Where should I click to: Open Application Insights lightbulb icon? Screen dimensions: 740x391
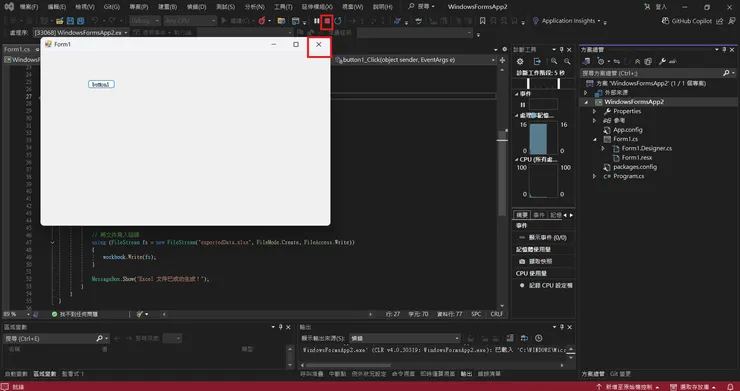pos(536,21)
